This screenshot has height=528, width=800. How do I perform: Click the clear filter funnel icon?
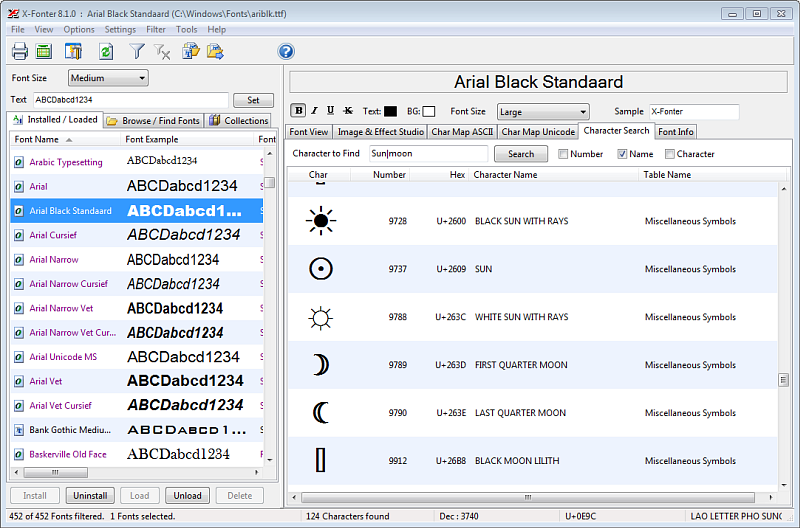point(162,51)
